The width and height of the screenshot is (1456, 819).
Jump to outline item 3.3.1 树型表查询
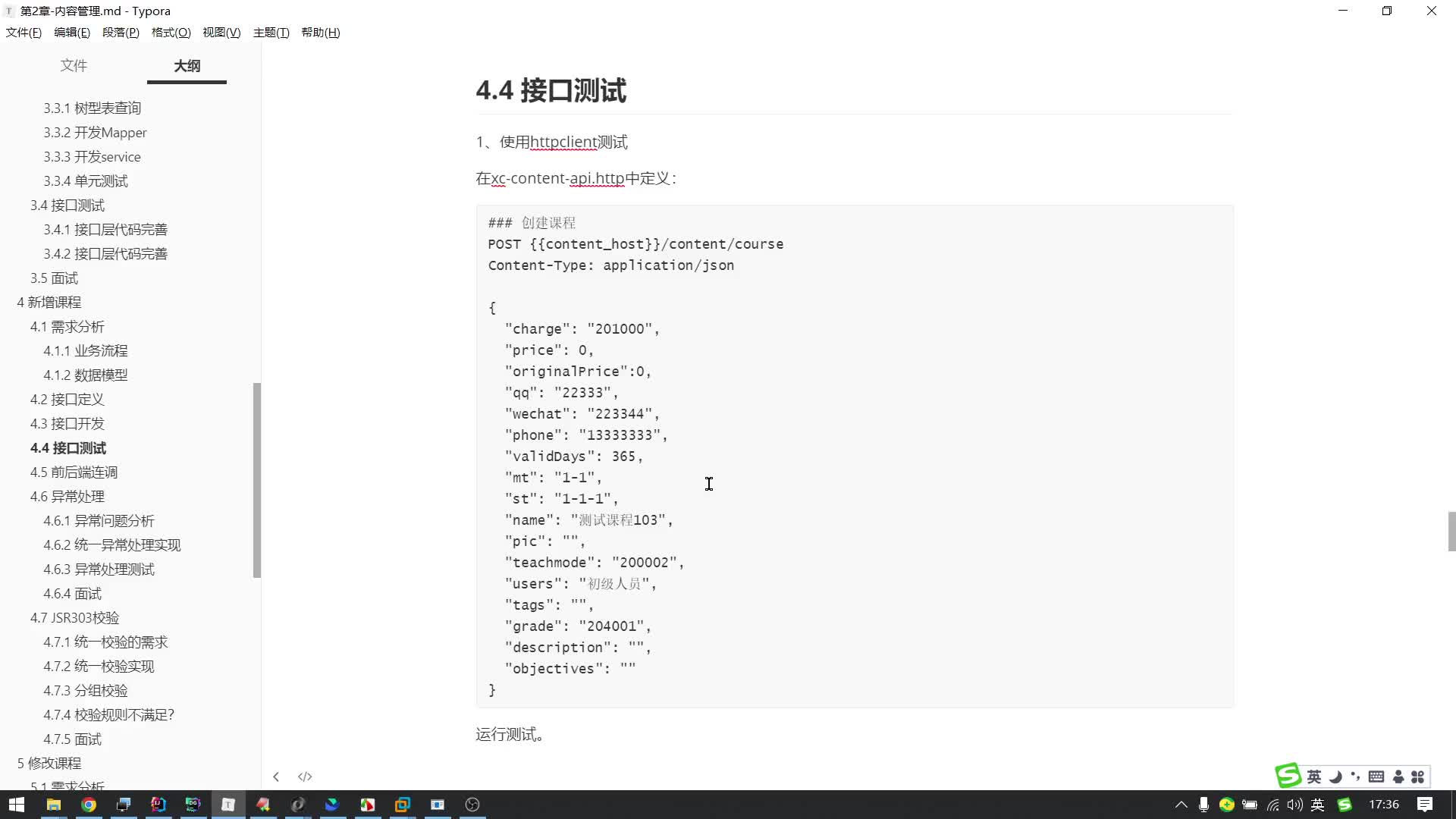[92, 108]
